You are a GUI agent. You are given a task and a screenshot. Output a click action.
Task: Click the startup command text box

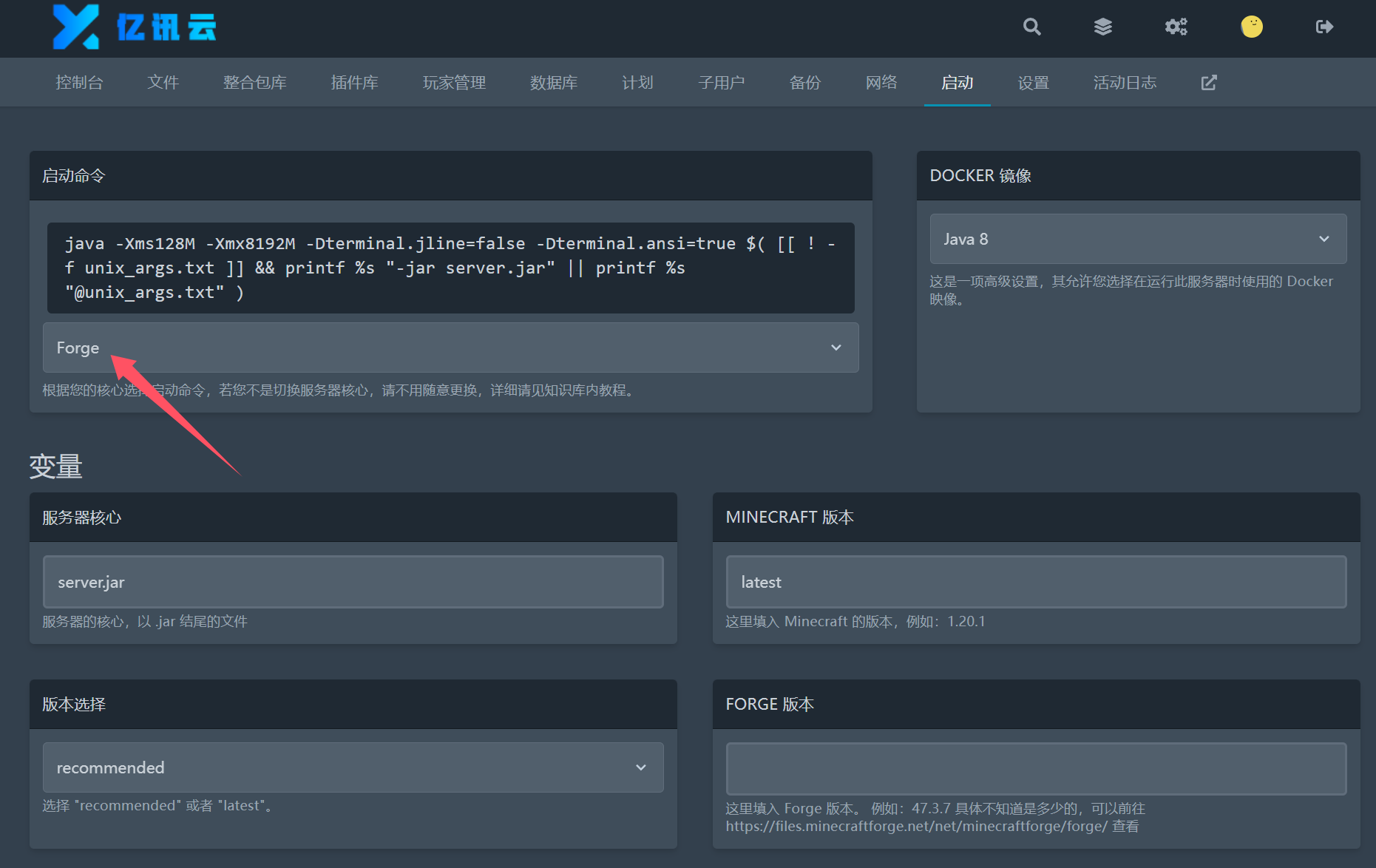click(x=451, y=268)
